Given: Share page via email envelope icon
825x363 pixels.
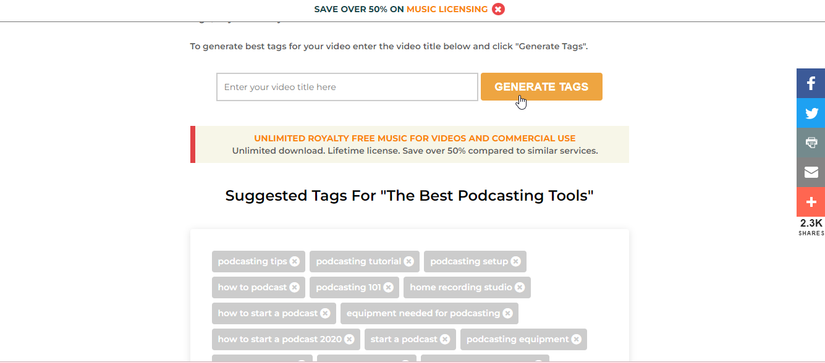Looking at the screenshot, I should click(811, 172).
